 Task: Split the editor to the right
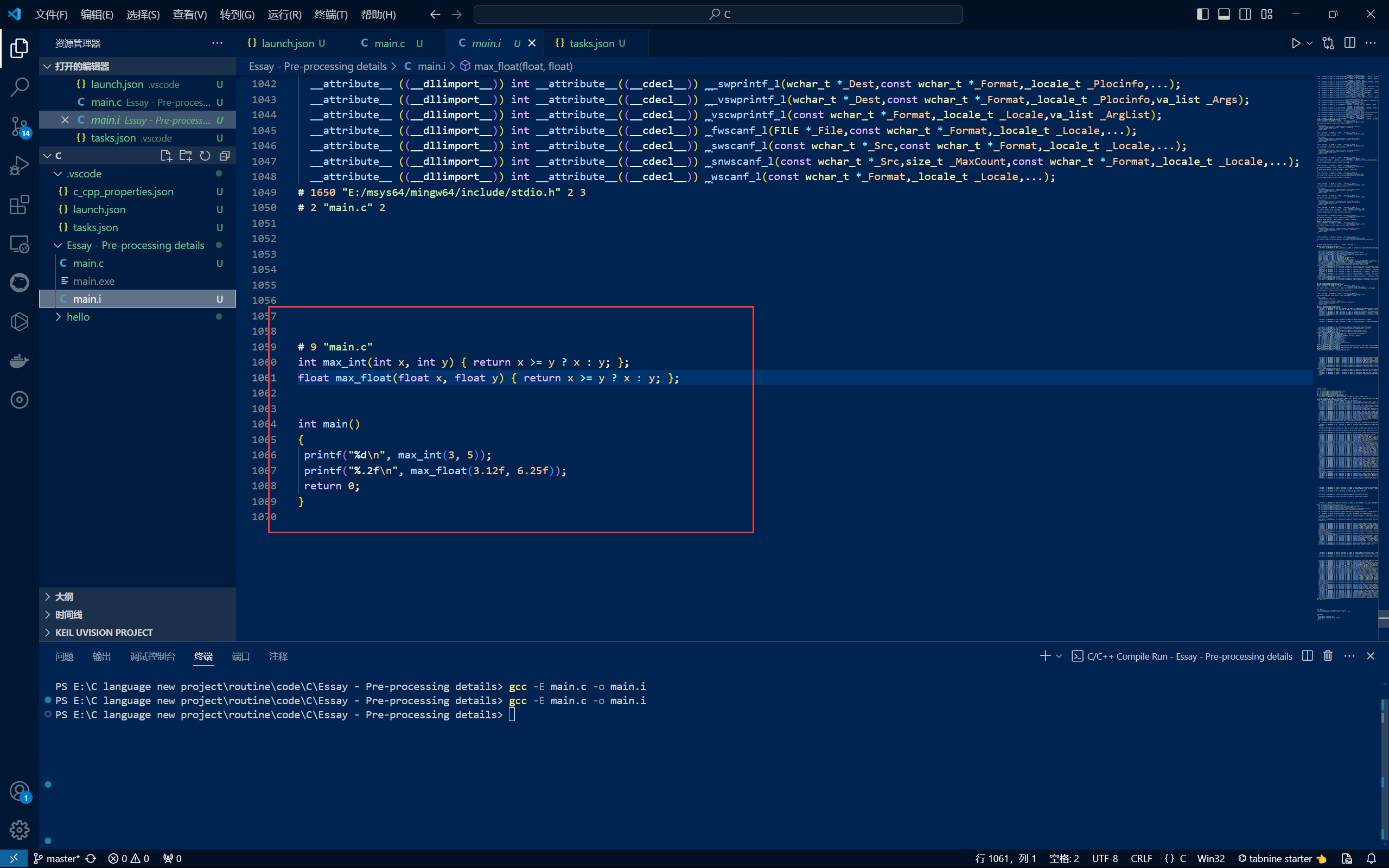(x=1350, y=43)
